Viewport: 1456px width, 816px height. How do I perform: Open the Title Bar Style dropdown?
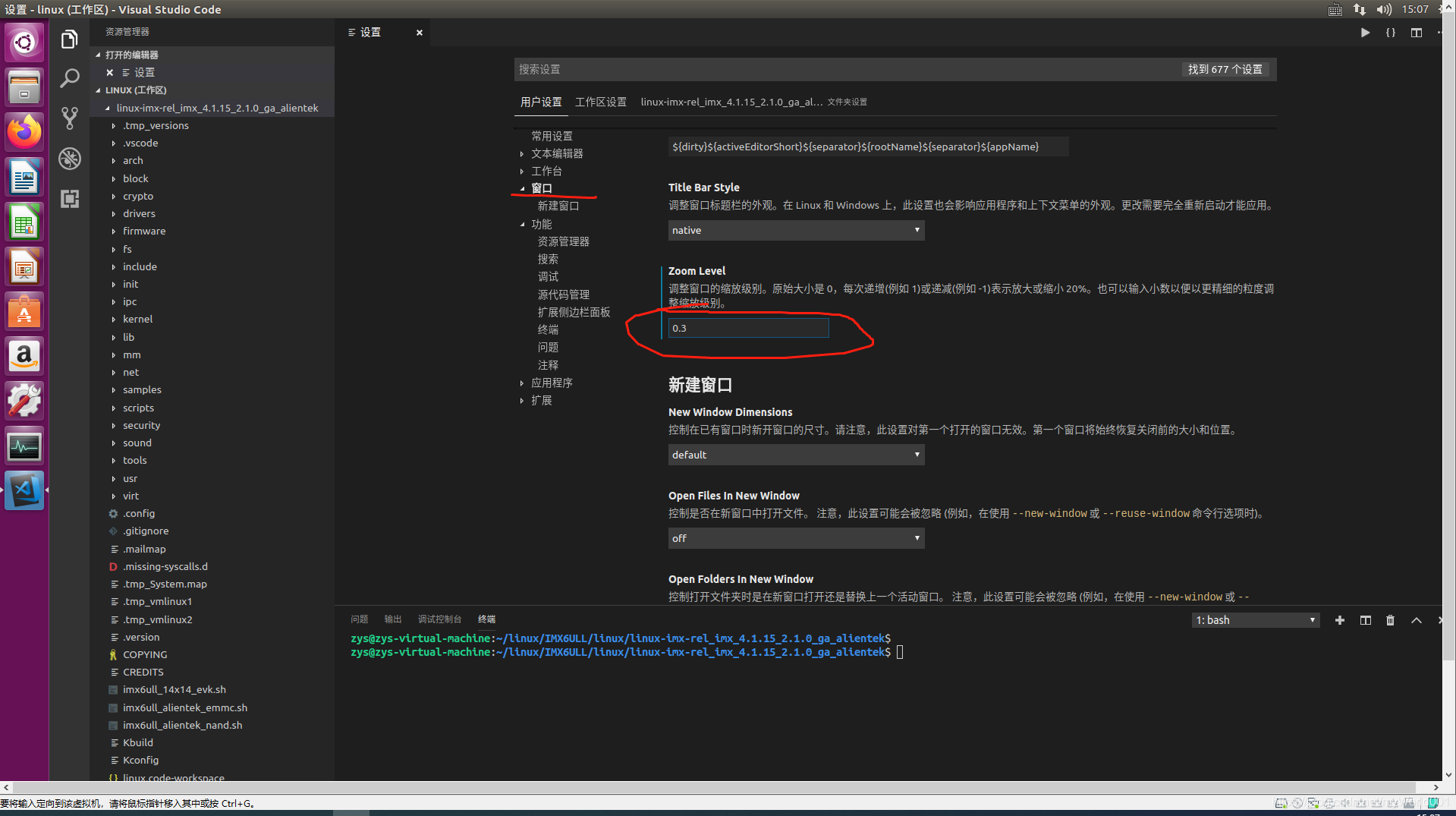click(x=796, y=230)
